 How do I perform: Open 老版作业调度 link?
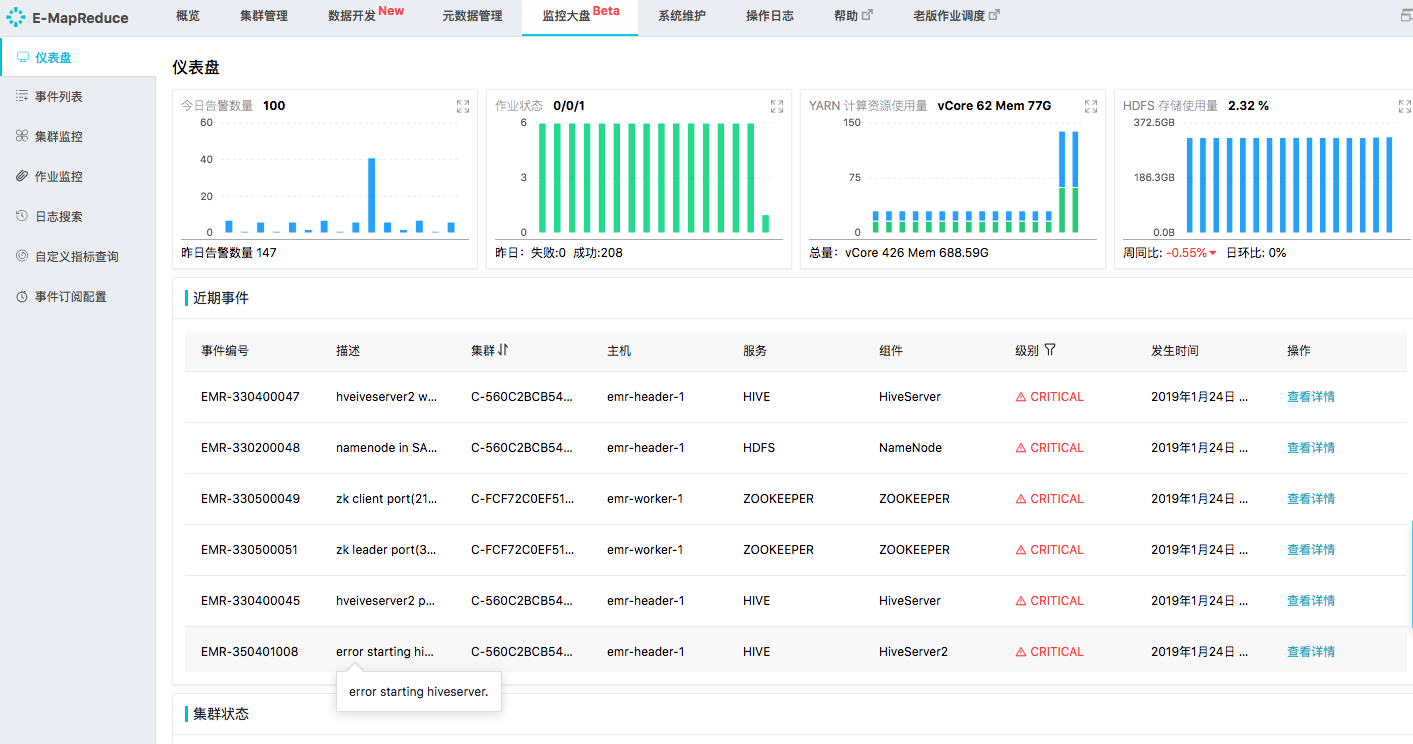pyautogui.click(x=949, y=16)
